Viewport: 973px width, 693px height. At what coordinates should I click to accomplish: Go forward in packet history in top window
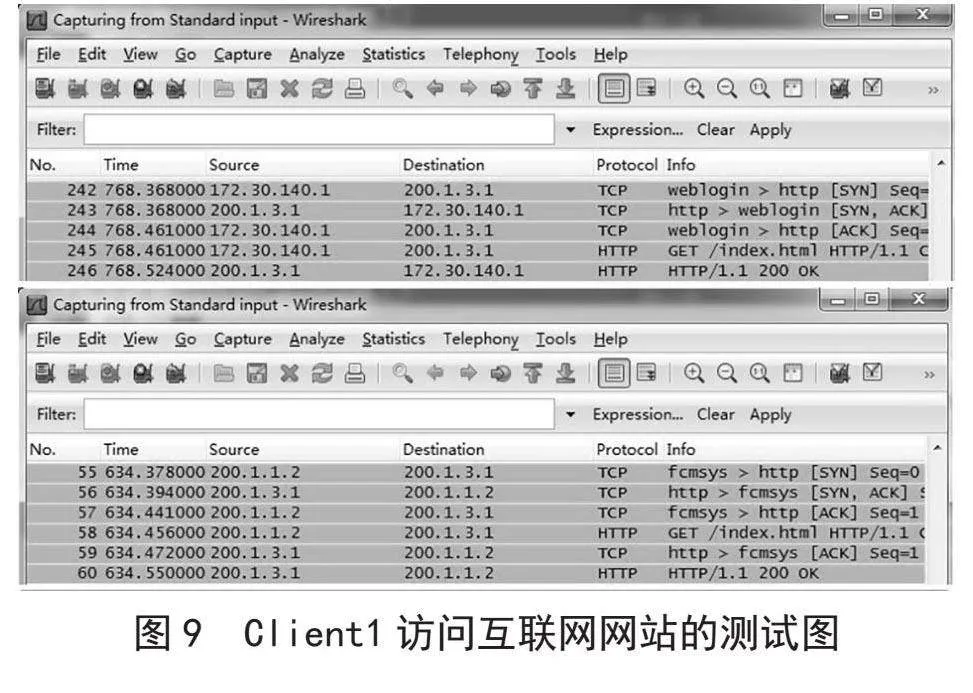pos(469,89)
